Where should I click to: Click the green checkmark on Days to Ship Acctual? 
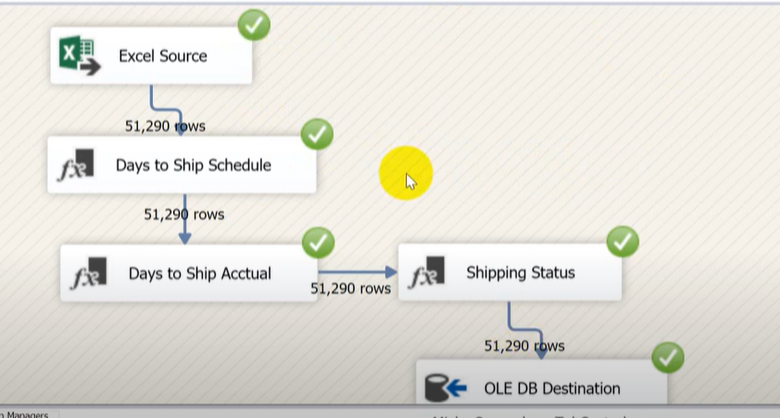tap(318, 241)
